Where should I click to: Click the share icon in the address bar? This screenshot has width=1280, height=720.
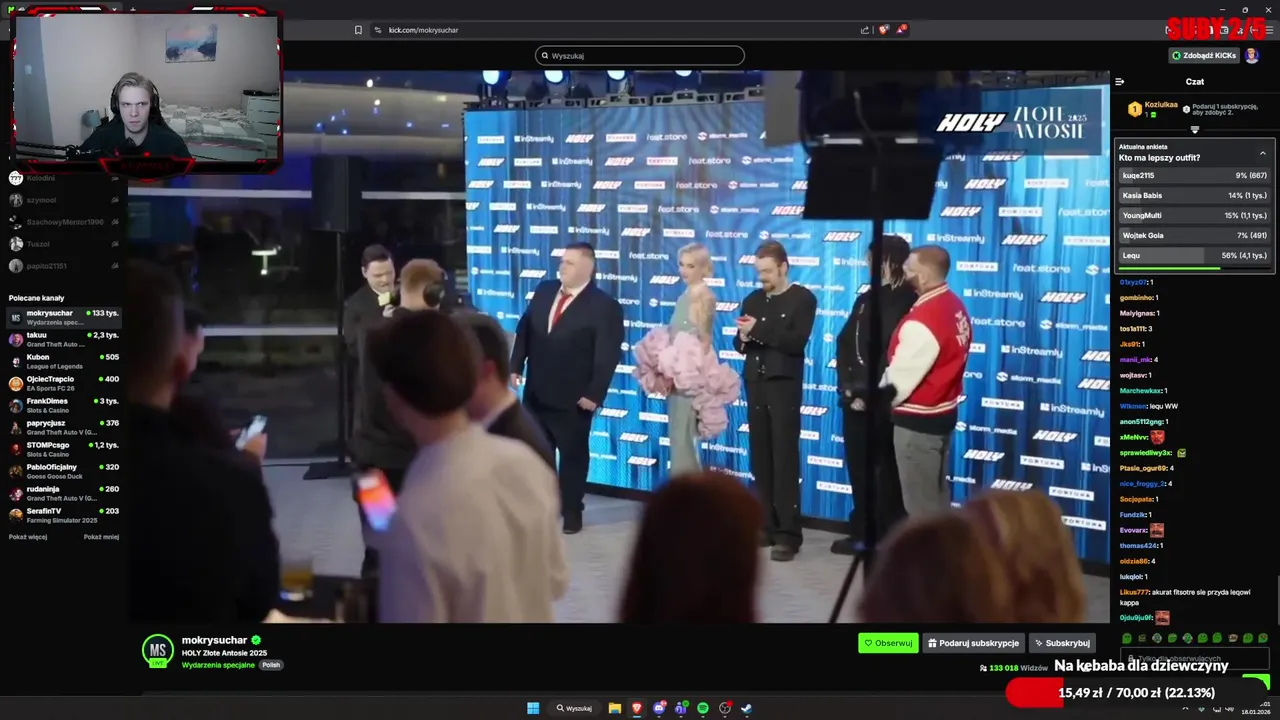[x=865, y=30]
